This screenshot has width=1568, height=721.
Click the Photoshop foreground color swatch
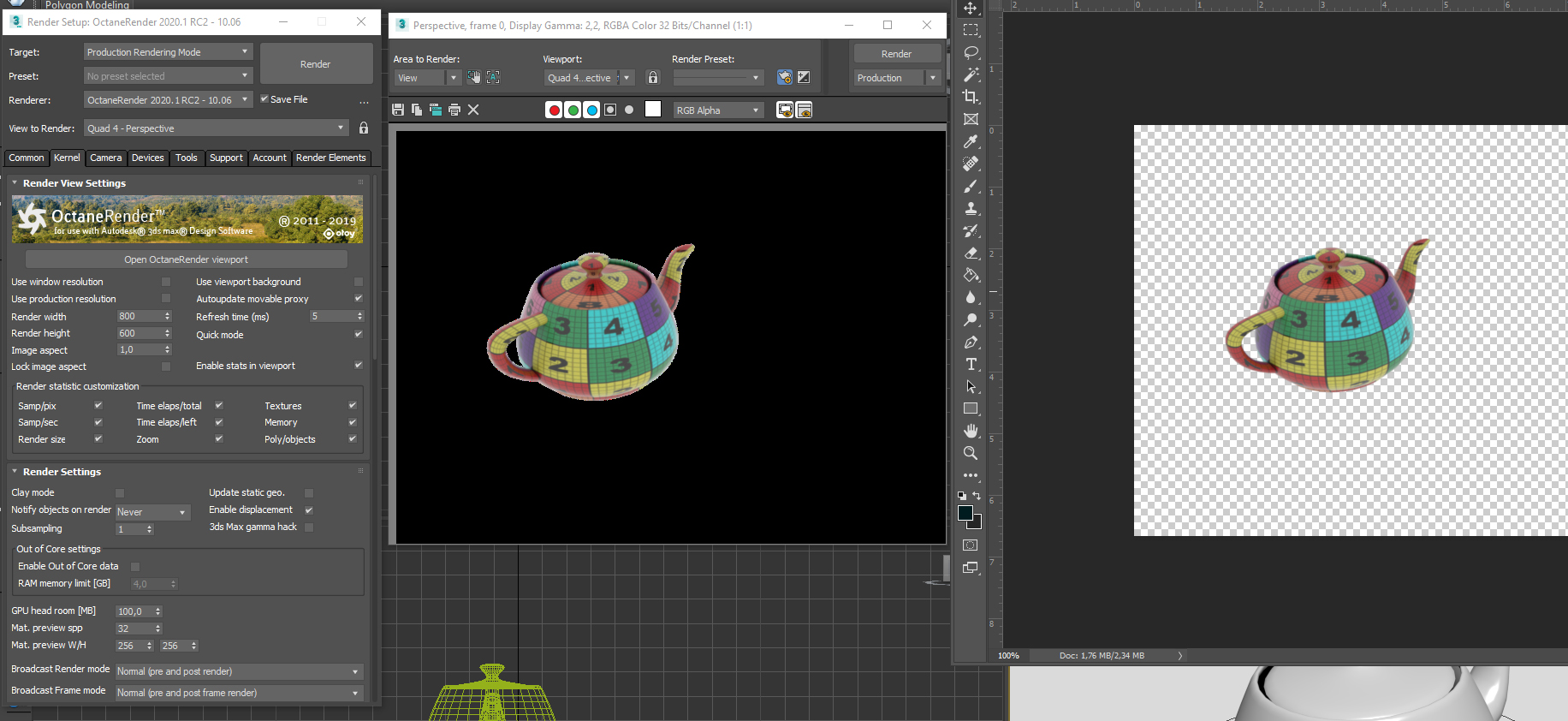click(965, 513)
